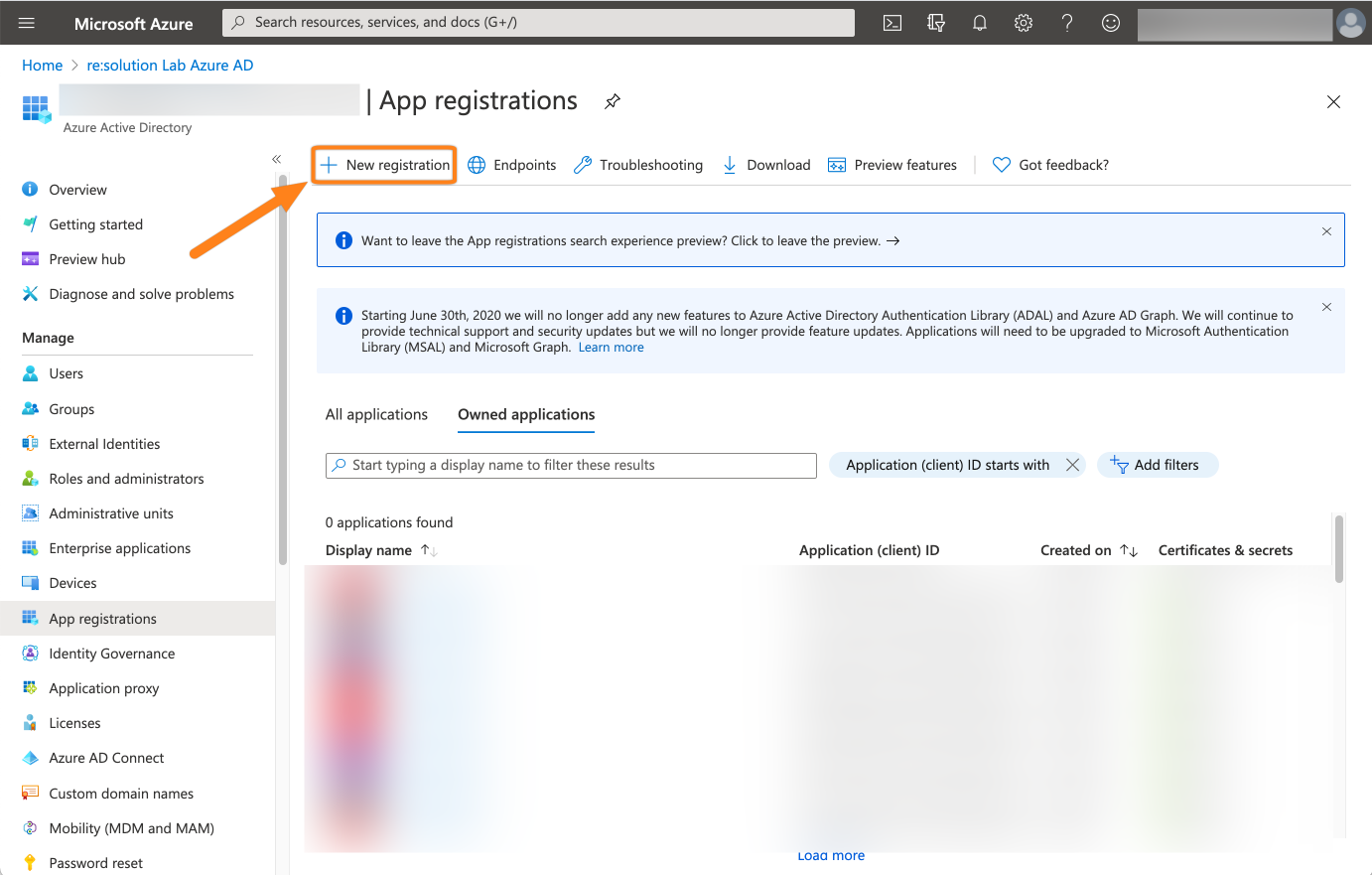
Task: Open the Cloud Shell icon
Action: [892, 23]
